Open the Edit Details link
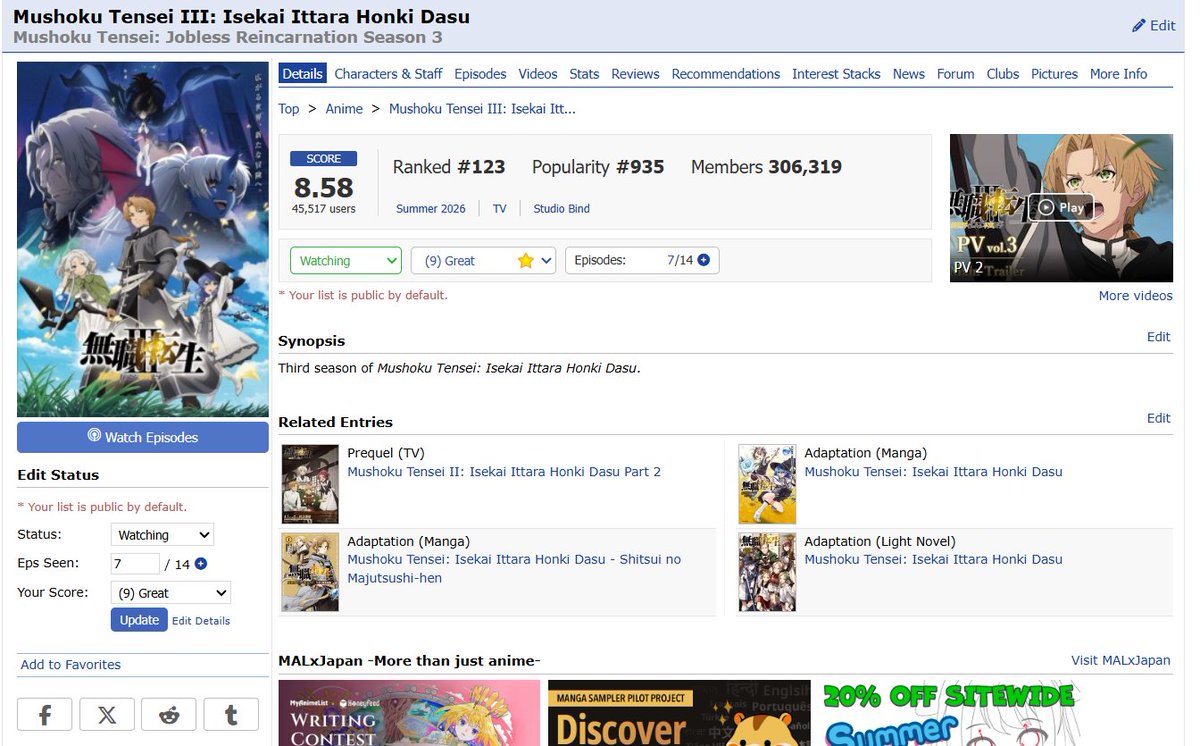This screenshot has width=1200, height=746. [201, 621]
